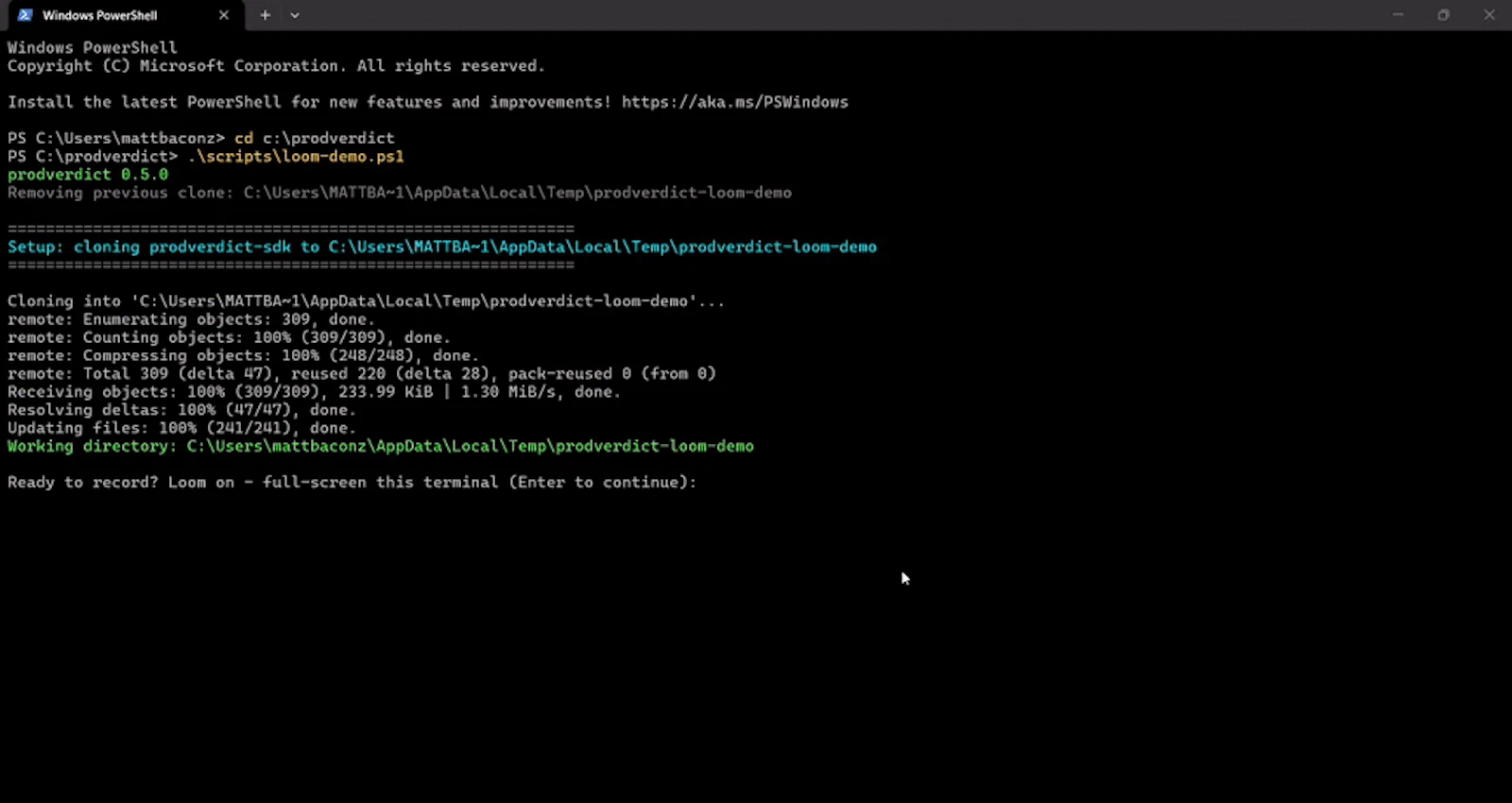The height and width of the screenshot is (803, 1512).
Task: Close the Windows PowerShell tab
Action: click(224, 15)
